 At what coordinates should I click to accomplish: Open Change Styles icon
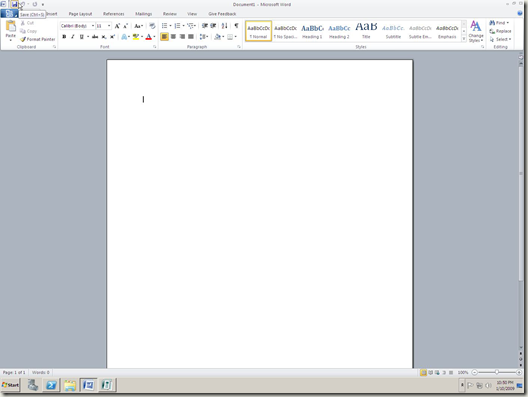pyautogui.click(x=475, y=31)
